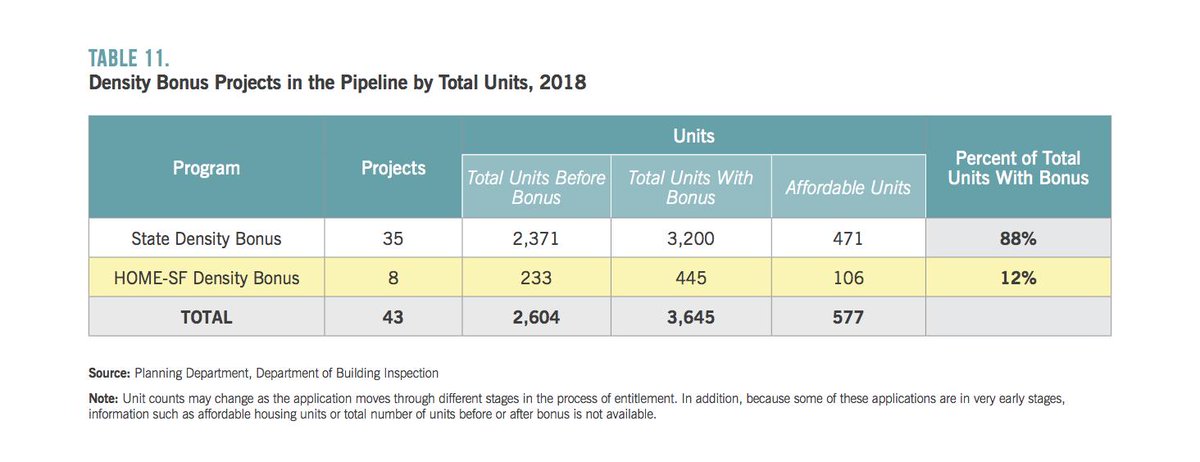Select the 'TOTAL' row label

[205, 317]
